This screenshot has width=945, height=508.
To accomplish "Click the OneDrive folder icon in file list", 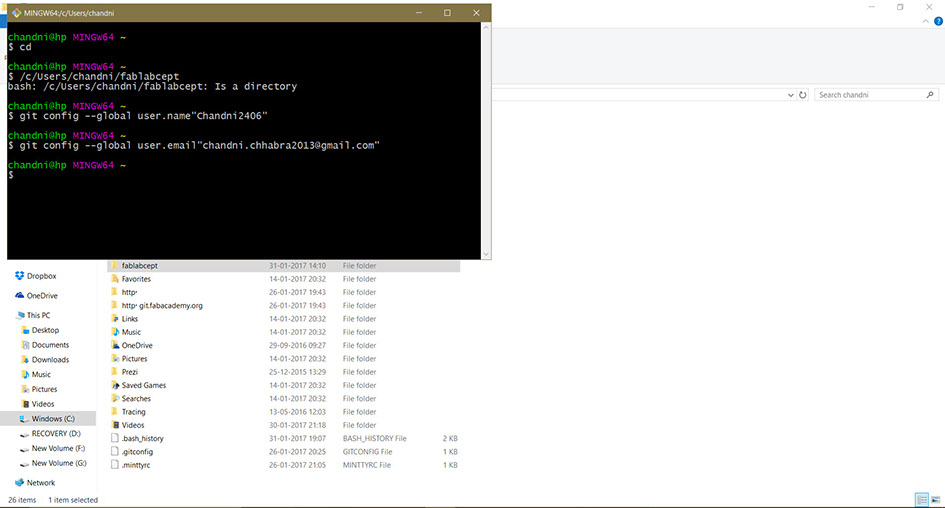I will (x=115, y=345).
